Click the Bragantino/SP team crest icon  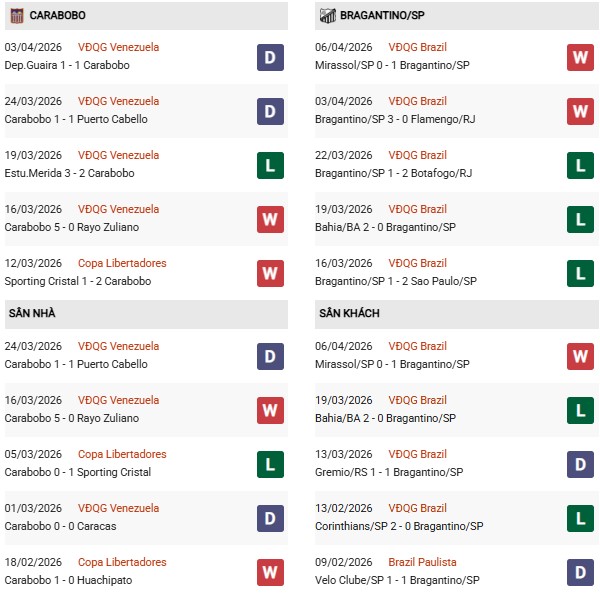(327, 15)
